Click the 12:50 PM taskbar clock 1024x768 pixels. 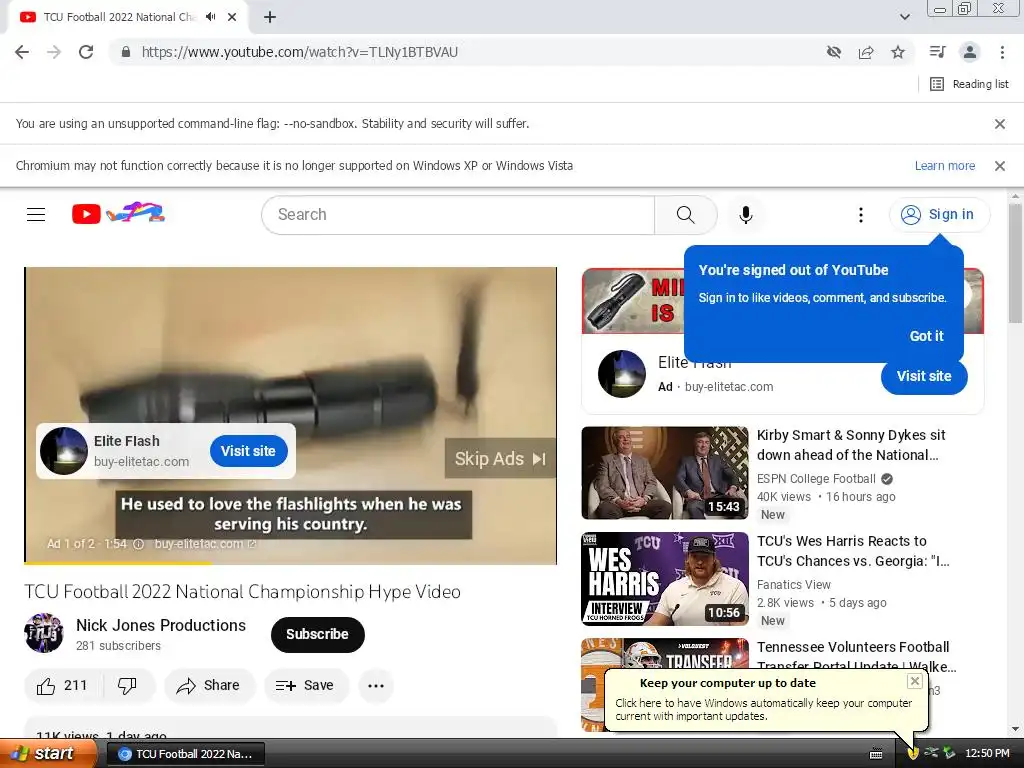click(987, 754)
